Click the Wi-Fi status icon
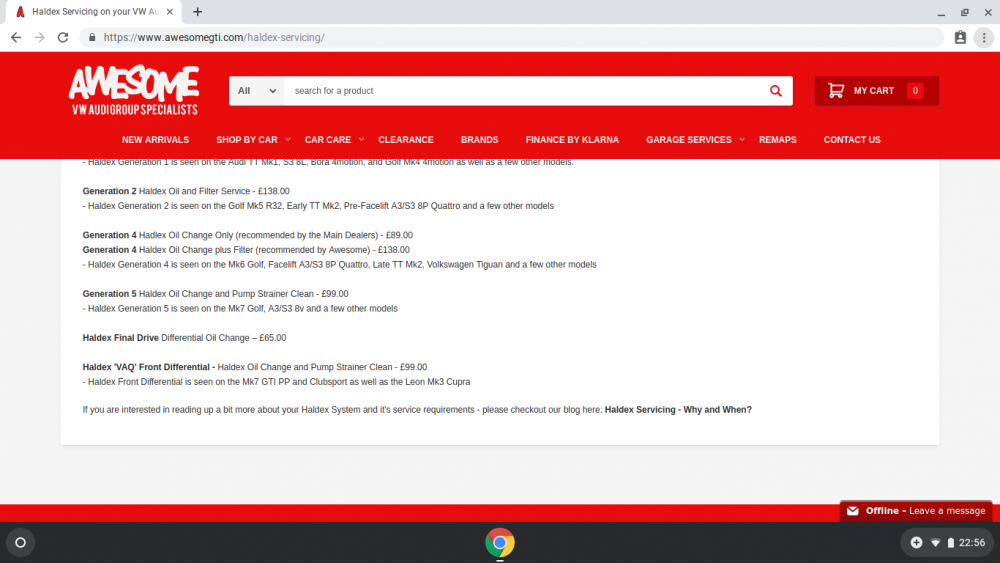Viewport: 1000px width, 563px height. coord(935,543)
